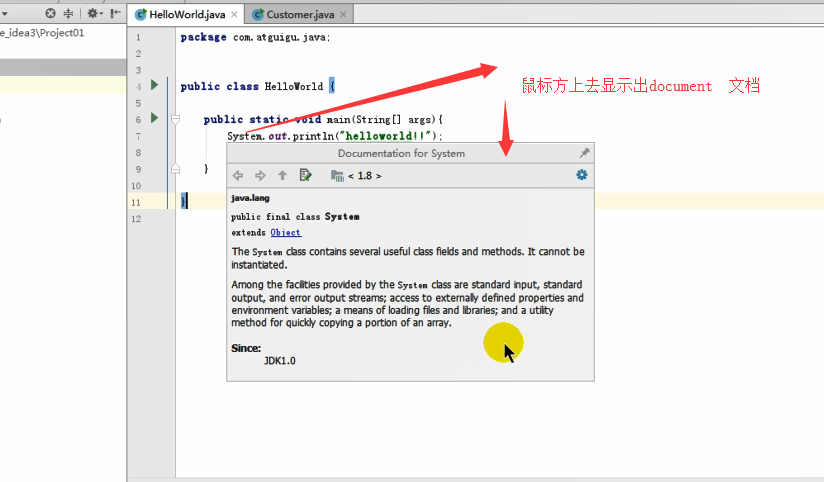The height and width of the screenshot is (482, 824).
Task: Click the external documentation library icon
Action: pos(337,176)
